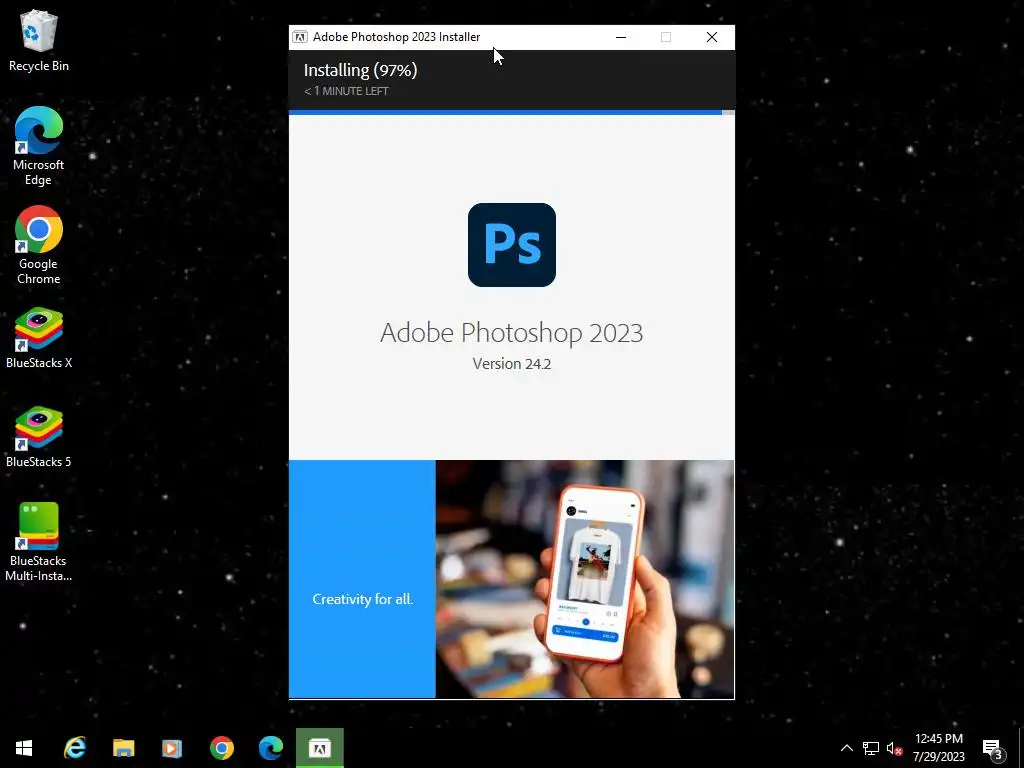The width and height of the screenshot is (1024, 768).
Task: Click the 'Version 24.2' label
Action: click(x=511, y=364)
